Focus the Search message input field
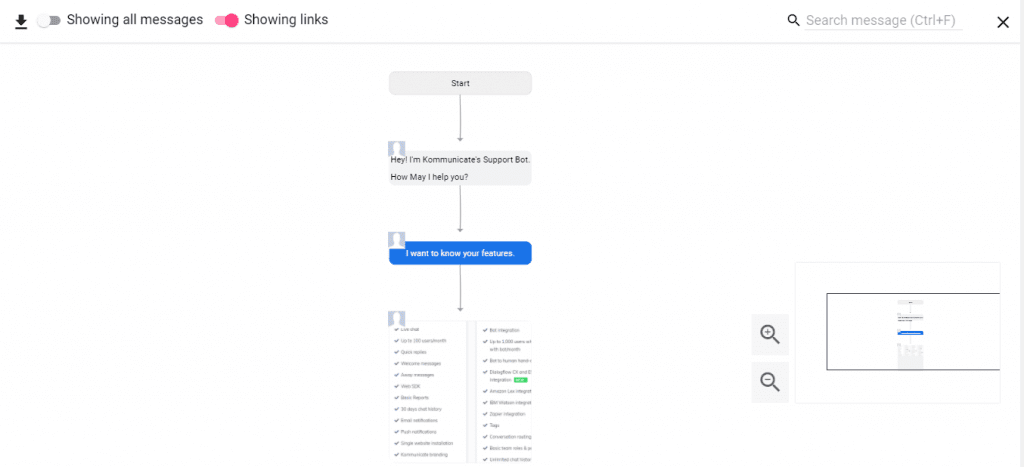 [x=884, y=21]
